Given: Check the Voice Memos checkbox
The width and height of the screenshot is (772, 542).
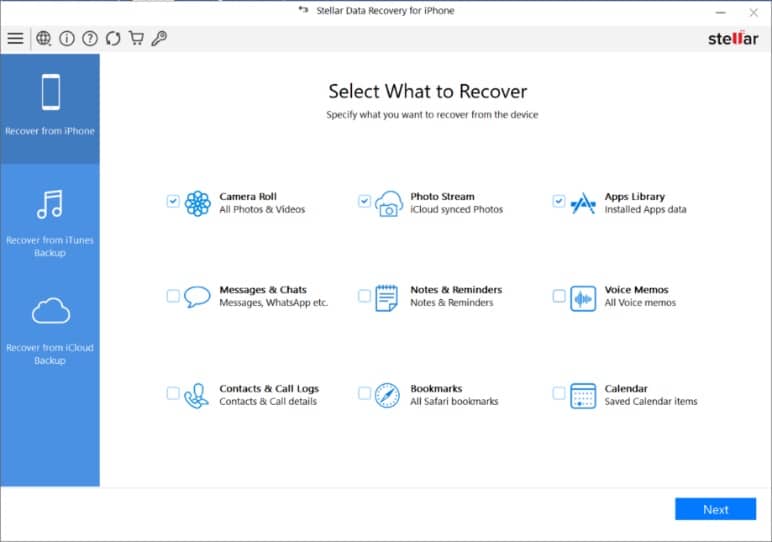Looking at the screenshot, I should 558,296.
